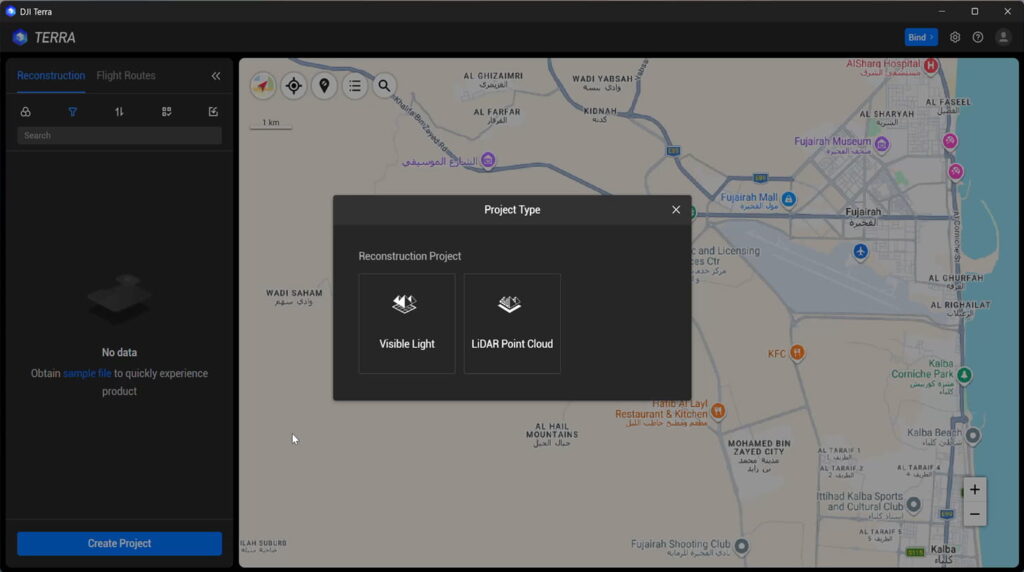The width and height of the screenshot is (1024, 572).
Task: Click the Ittihad Kalba Sports Club marker
Action: pyautogui.click(x=914, y=504)
